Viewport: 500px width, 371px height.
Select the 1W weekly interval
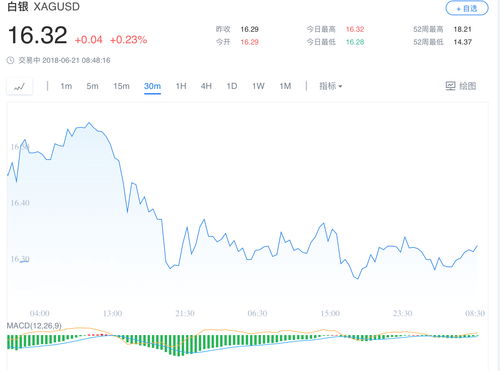[258, 86]
